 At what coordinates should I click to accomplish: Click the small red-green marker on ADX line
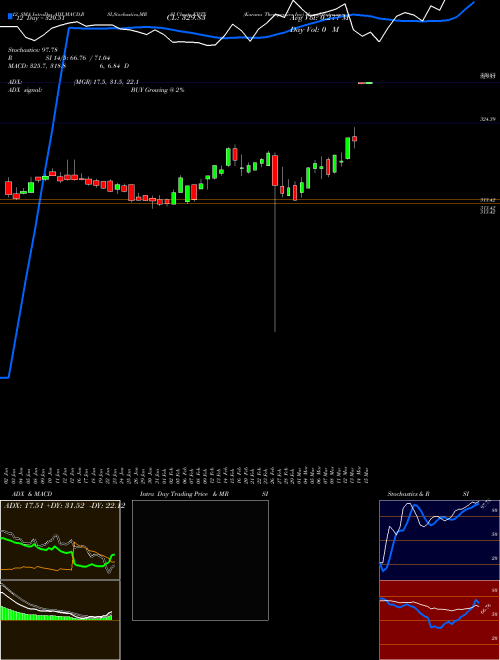pos(365,83)
